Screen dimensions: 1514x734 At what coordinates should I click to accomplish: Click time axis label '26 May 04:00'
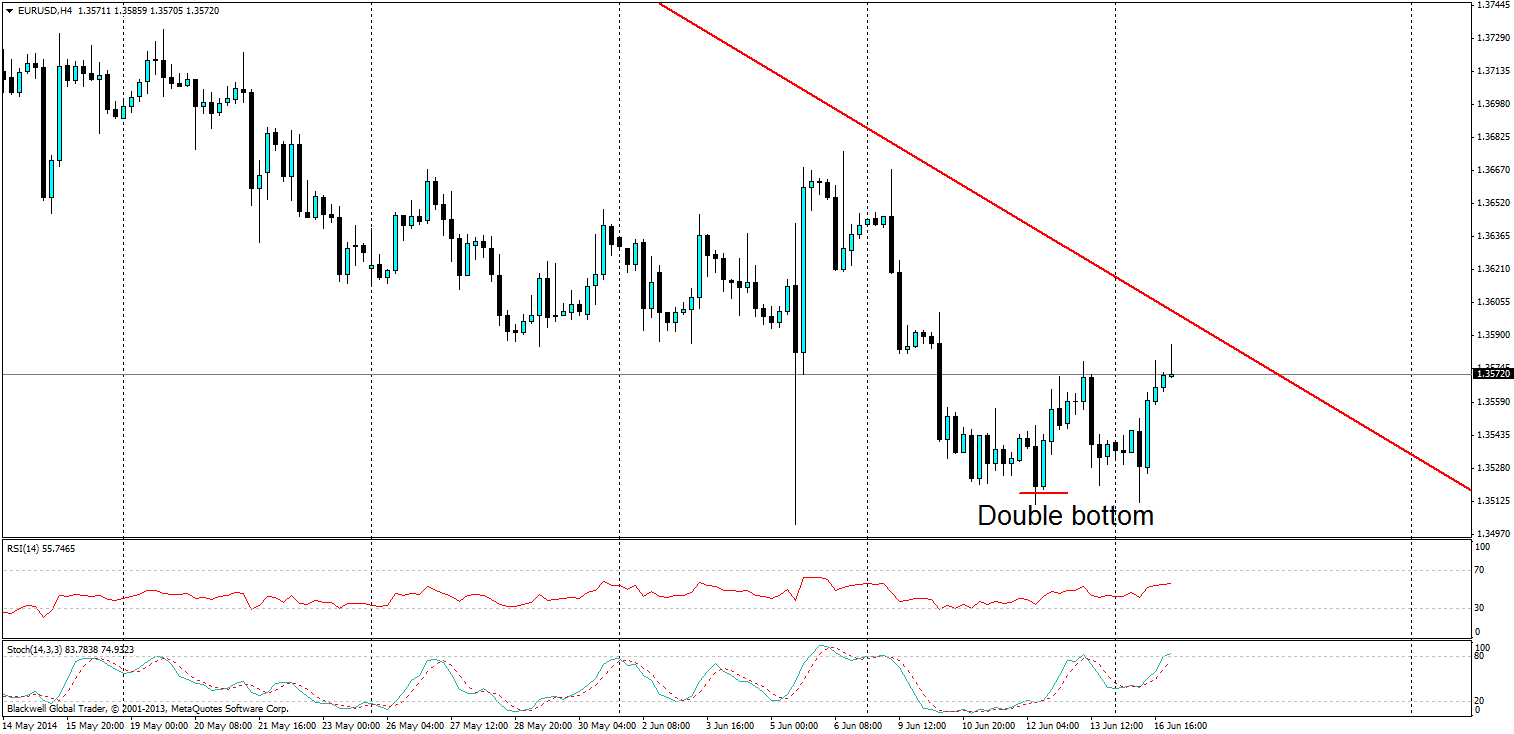(x=414, y=726)
